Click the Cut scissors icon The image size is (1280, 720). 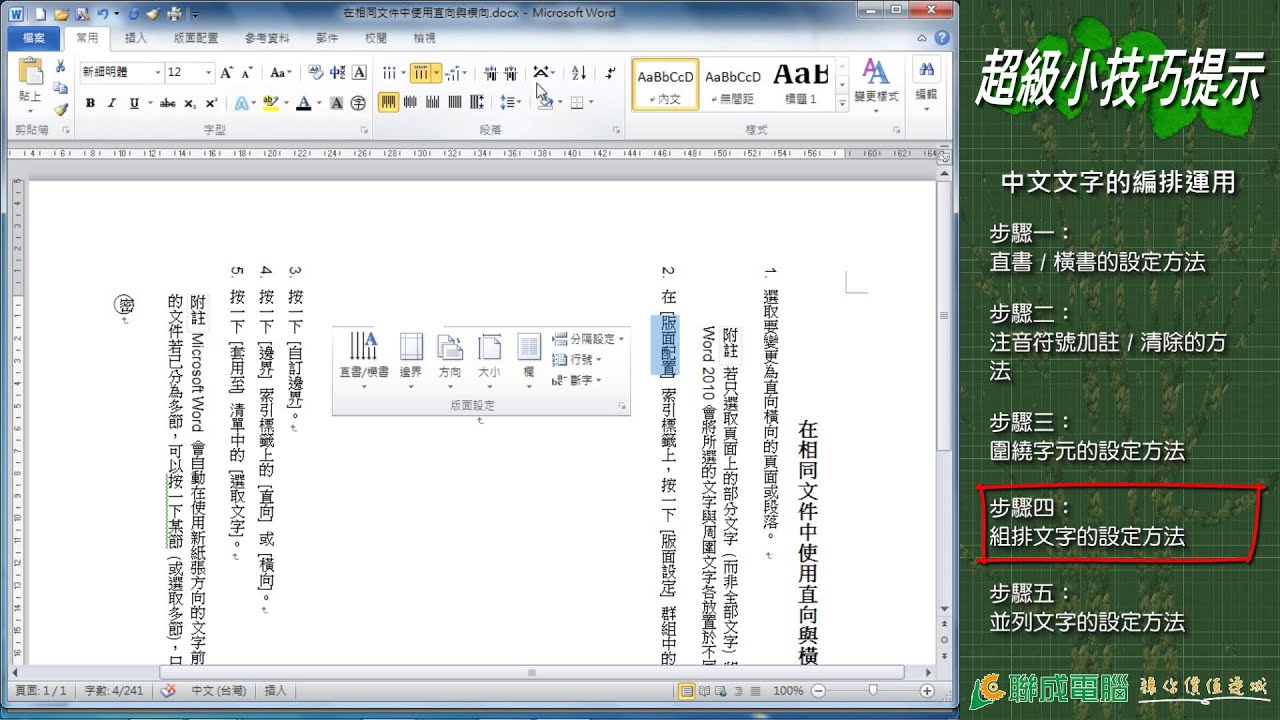pos(60,66)
